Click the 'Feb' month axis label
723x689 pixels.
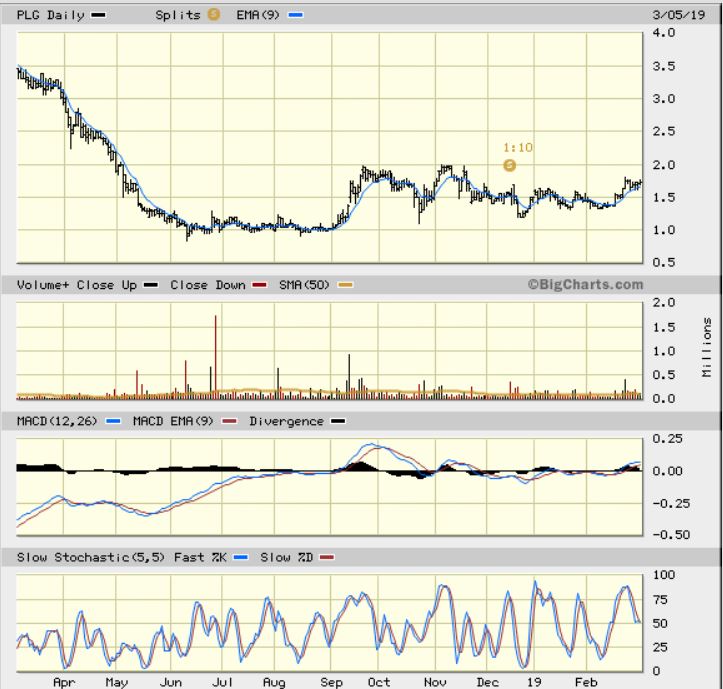click(x=587, y=682)
